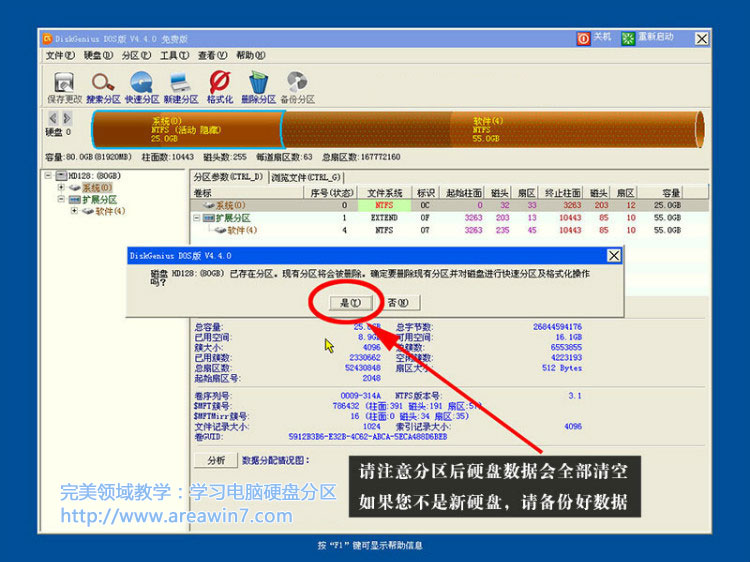Go to previous disk with left arrow
This screenshot has width=750, height=562.
[53, 118]
